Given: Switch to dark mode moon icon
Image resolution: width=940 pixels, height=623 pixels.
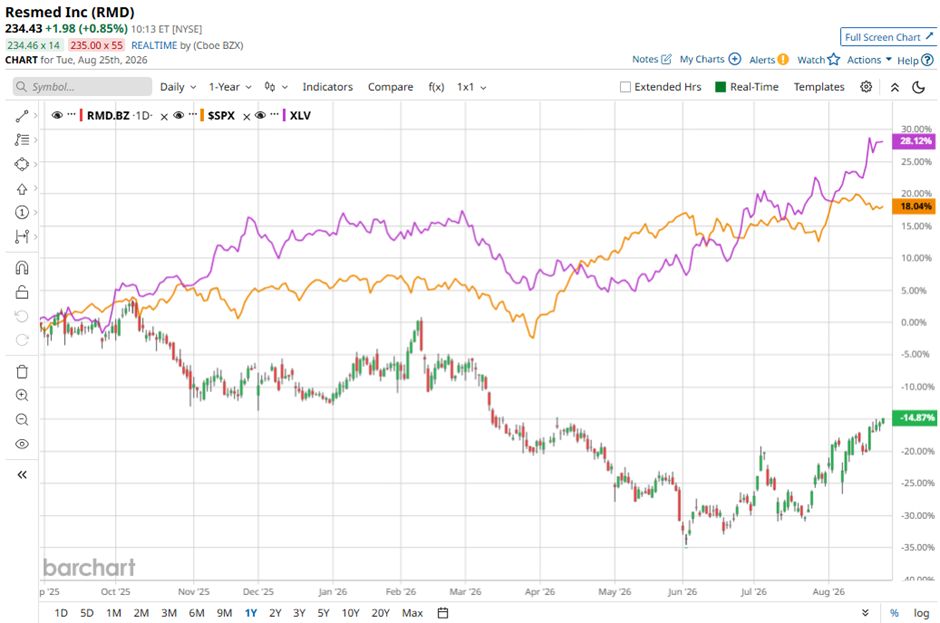Looking at the screenshot, I should [x=918, y=88].
